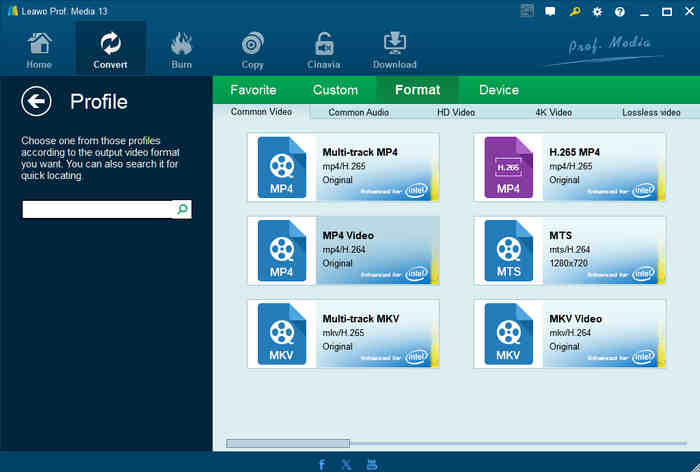The image size is (700, 472).
Task: Open the feedback message icon
Action: (550, 12)
